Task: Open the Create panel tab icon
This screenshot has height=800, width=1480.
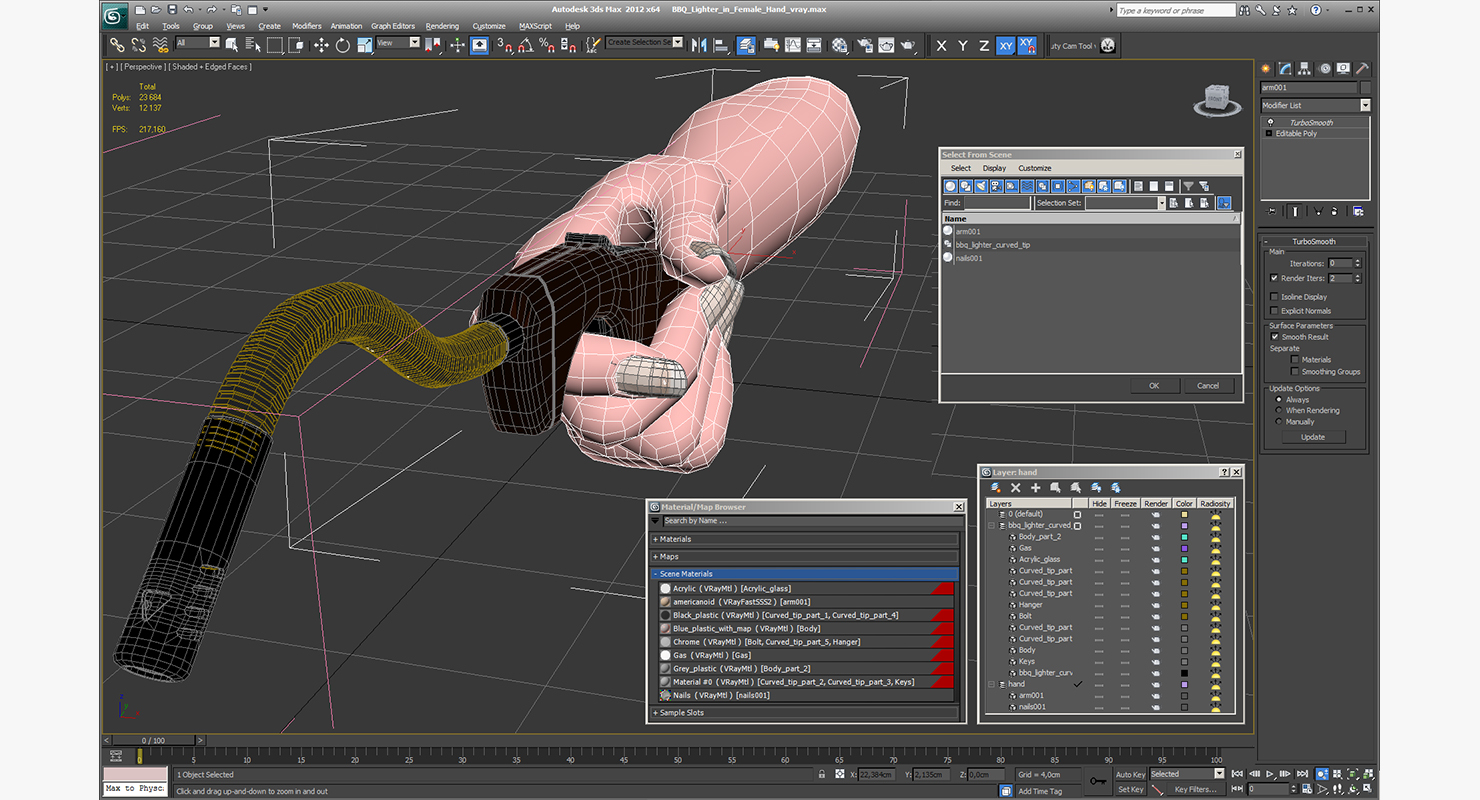Action: (x=1266, y=69)
